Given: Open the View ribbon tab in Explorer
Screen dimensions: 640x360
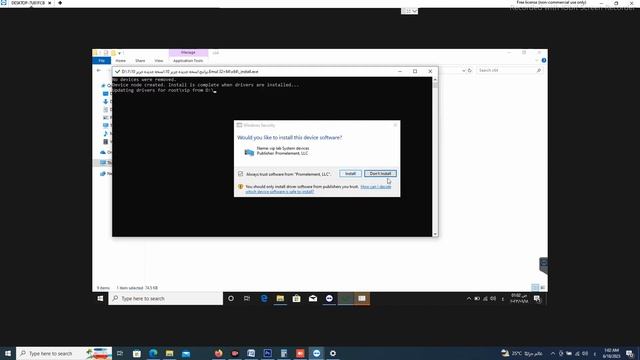Looking at the screenshot, I should click(159, 60).
